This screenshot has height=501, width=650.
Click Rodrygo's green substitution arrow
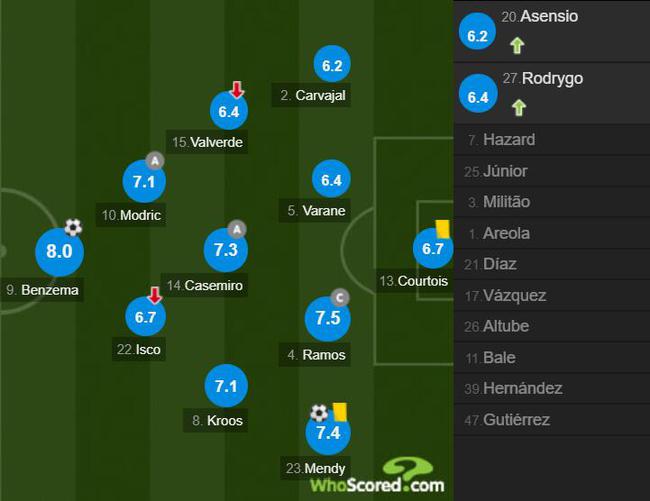click(x=519, y=108)
